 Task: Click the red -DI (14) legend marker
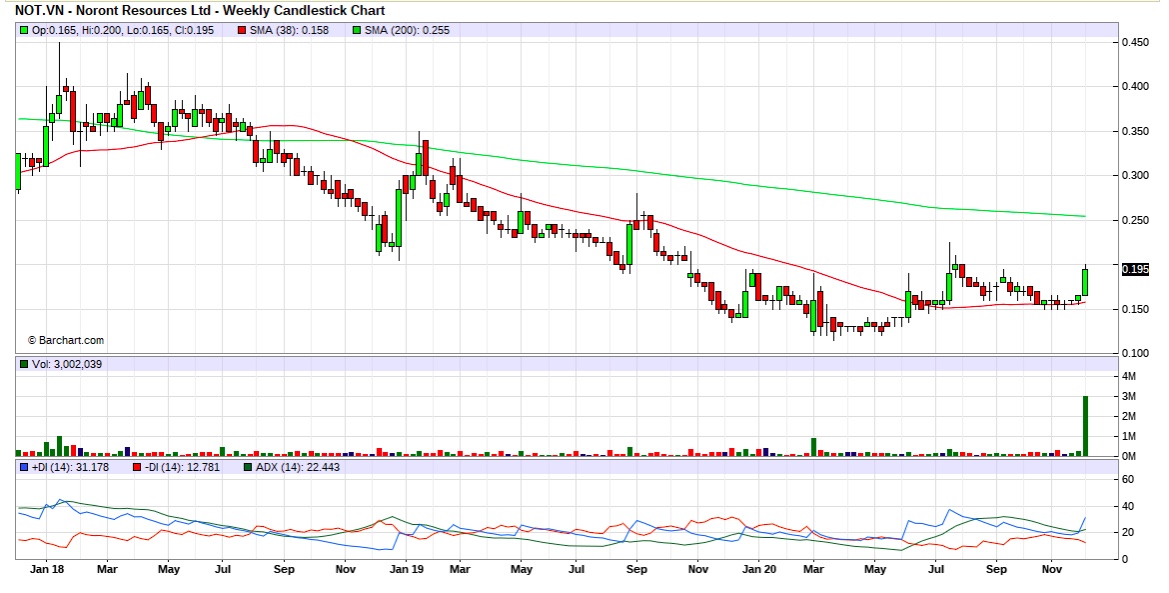click(x=136, y=467)
